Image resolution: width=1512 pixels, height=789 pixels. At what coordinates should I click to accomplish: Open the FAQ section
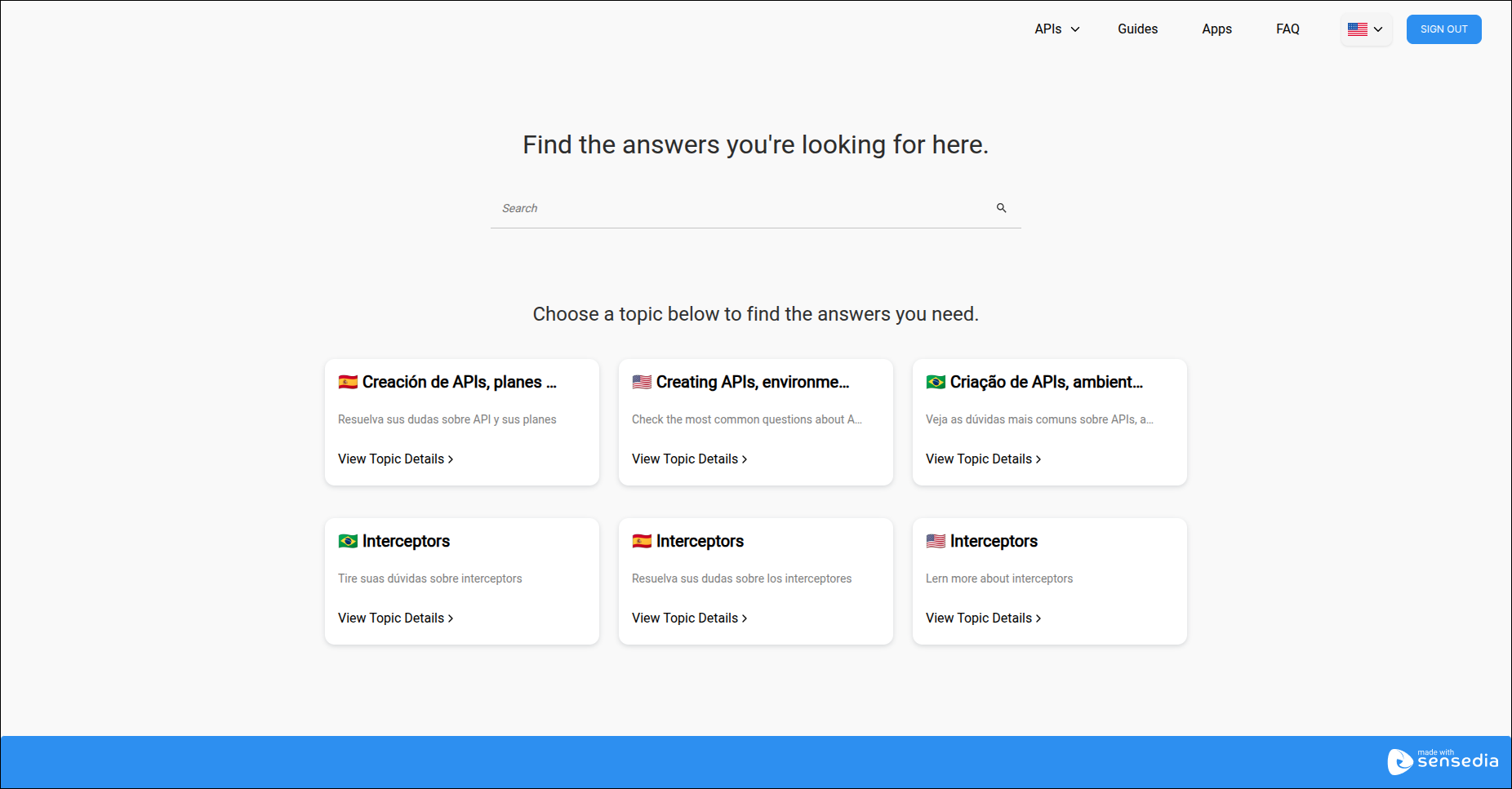click(x=1287, y=29)
